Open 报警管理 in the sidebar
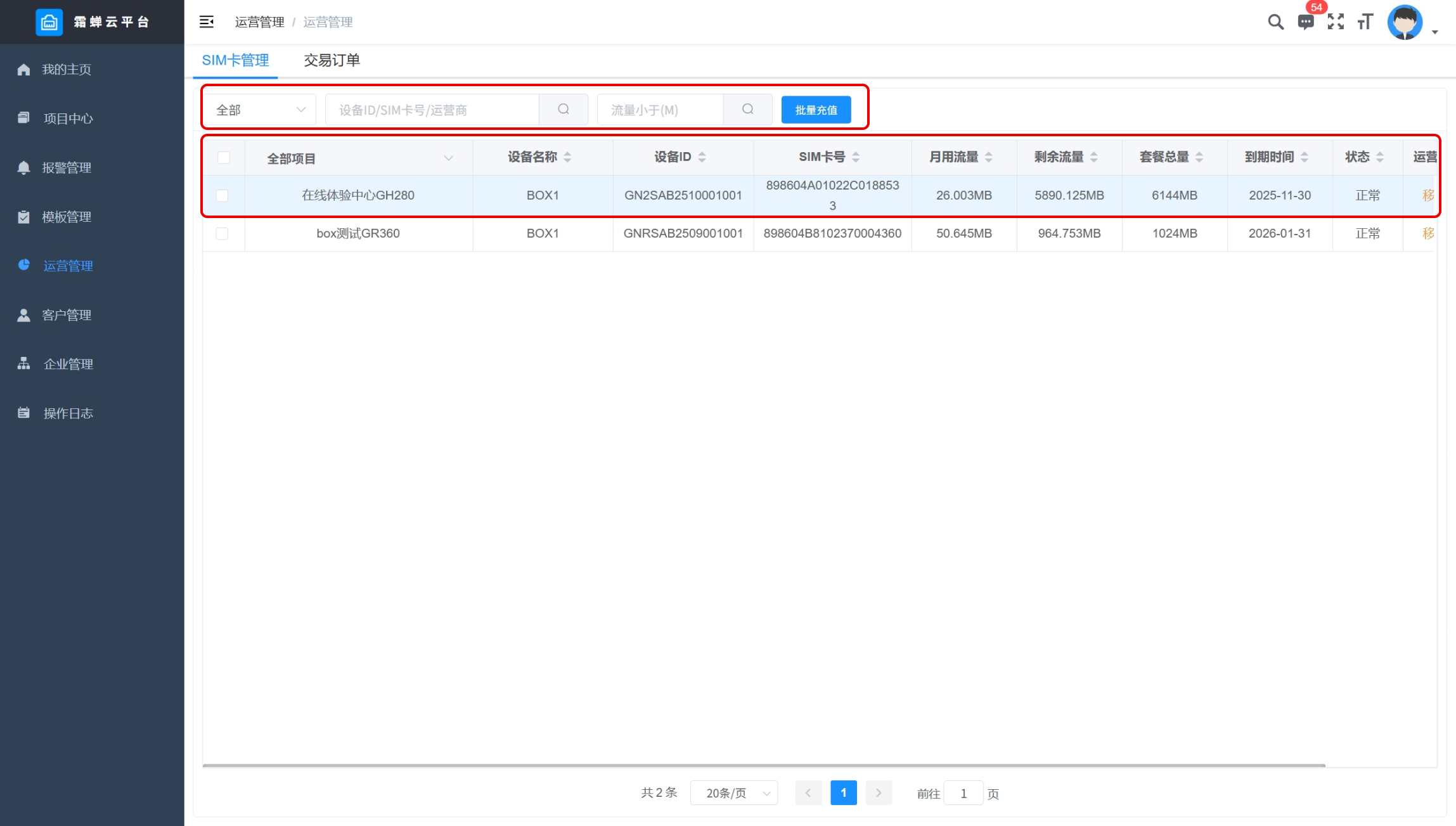This screenshot has height=826, width=1456. click(x=67, y=168)
